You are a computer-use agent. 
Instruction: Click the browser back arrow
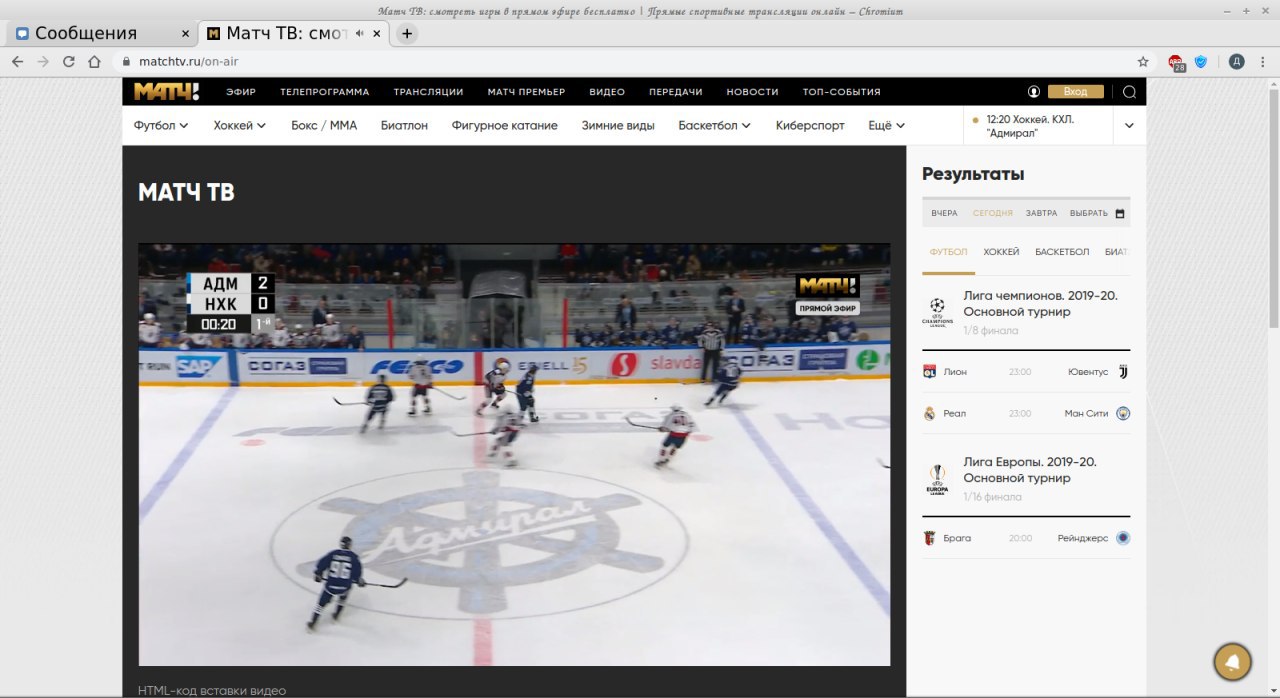click(x=17, y=61)
